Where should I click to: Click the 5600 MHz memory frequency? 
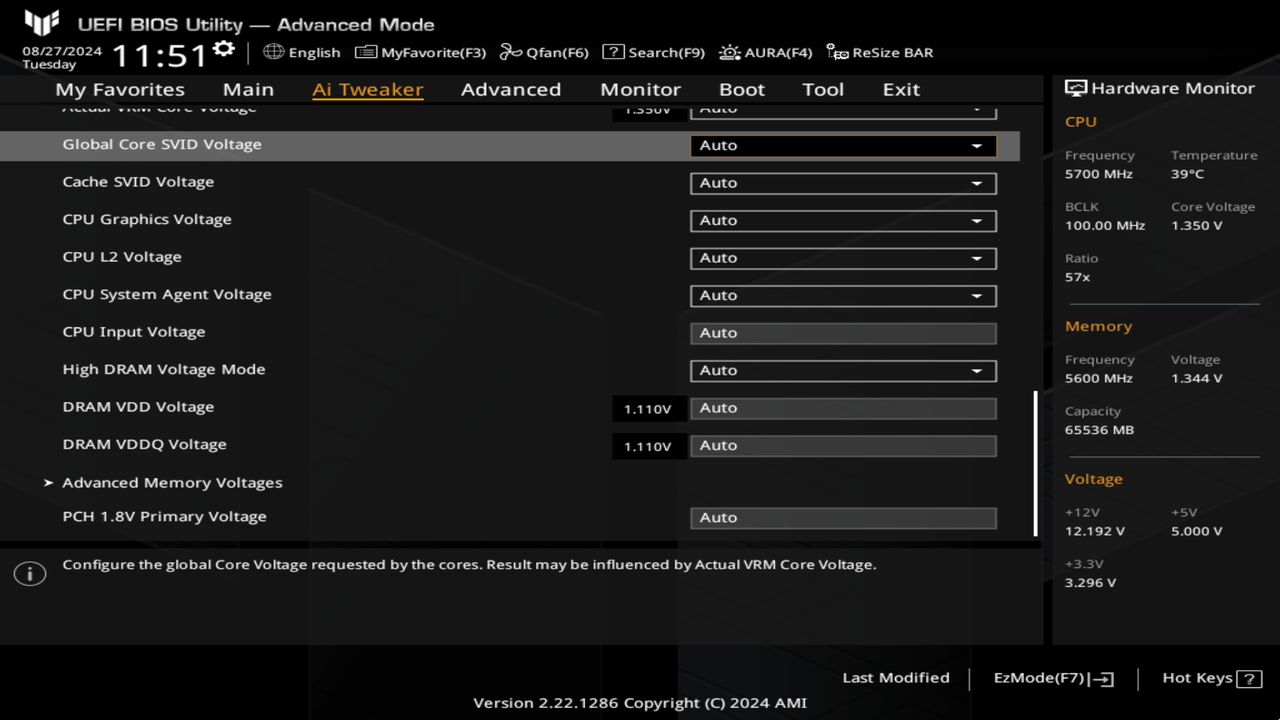[x=1099, y=379]
